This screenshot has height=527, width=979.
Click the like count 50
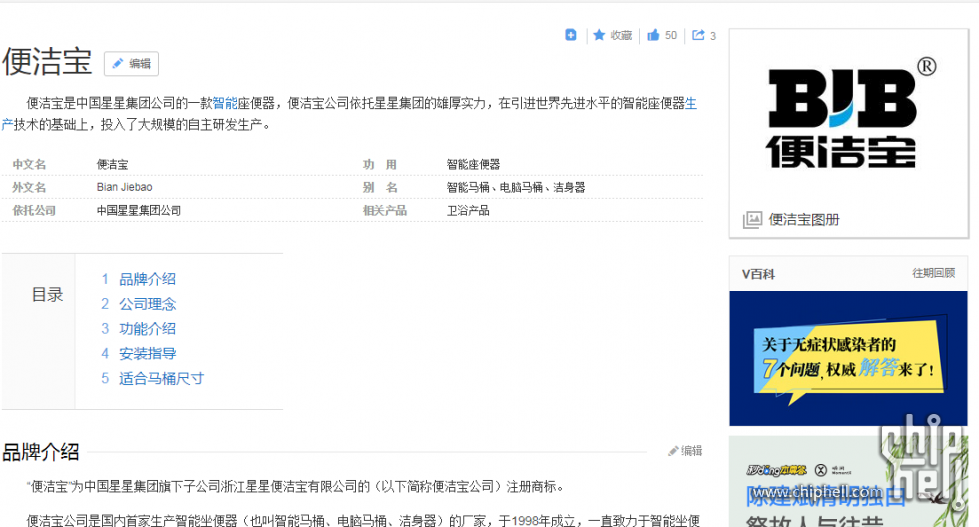coord(671,36)
